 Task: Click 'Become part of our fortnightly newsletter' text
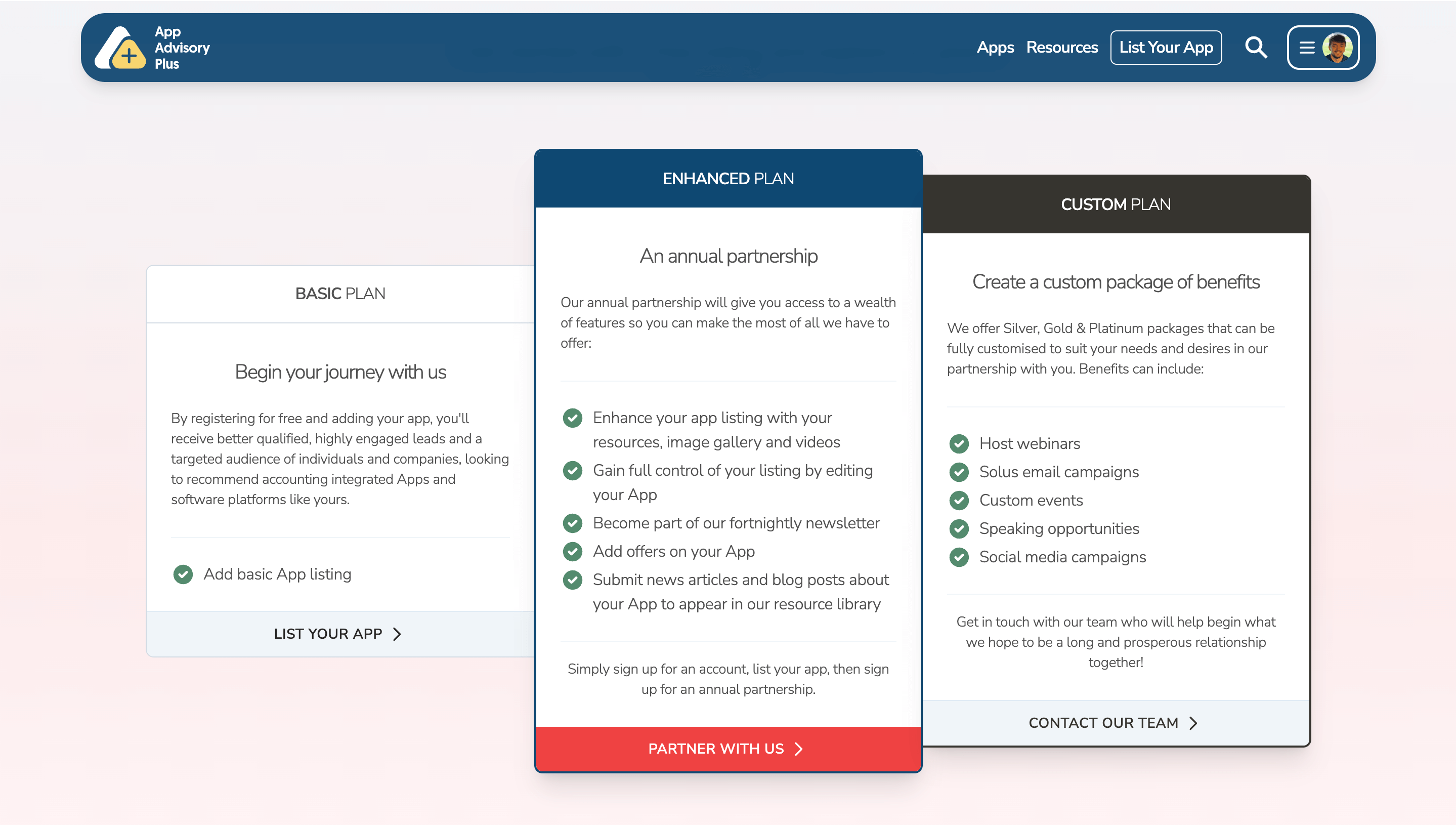(x=736, y=523)
